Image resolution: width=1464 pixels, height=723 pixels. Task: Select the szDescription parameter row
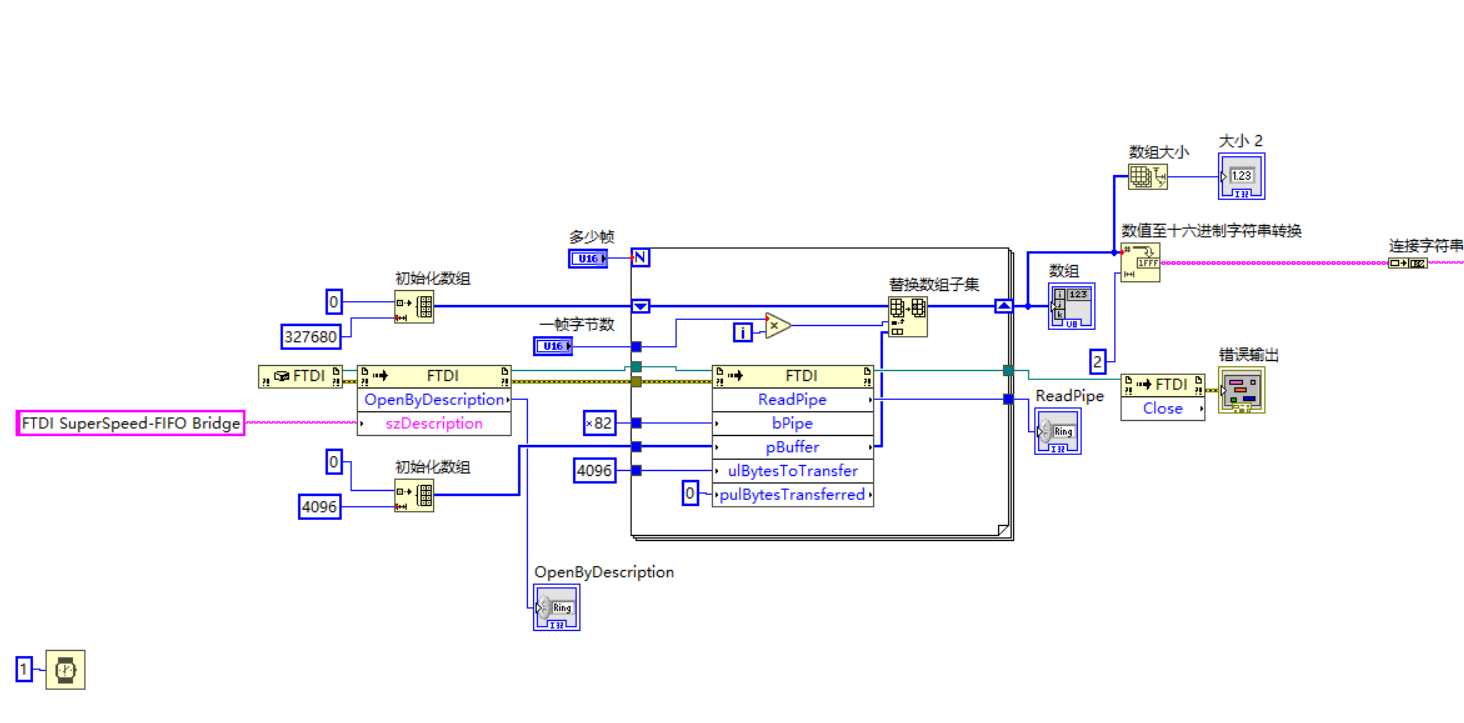[434, 424]
